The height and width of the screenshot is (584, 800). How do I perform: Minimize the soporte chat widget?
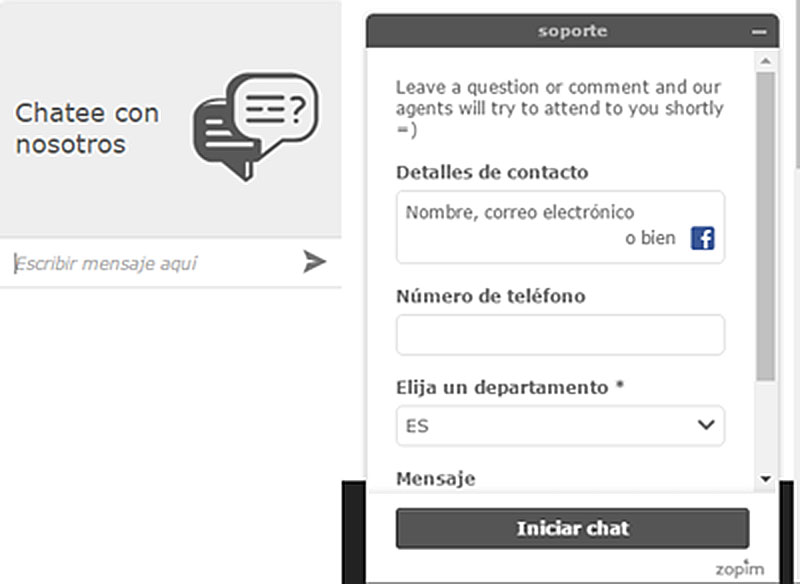[759, 32]
